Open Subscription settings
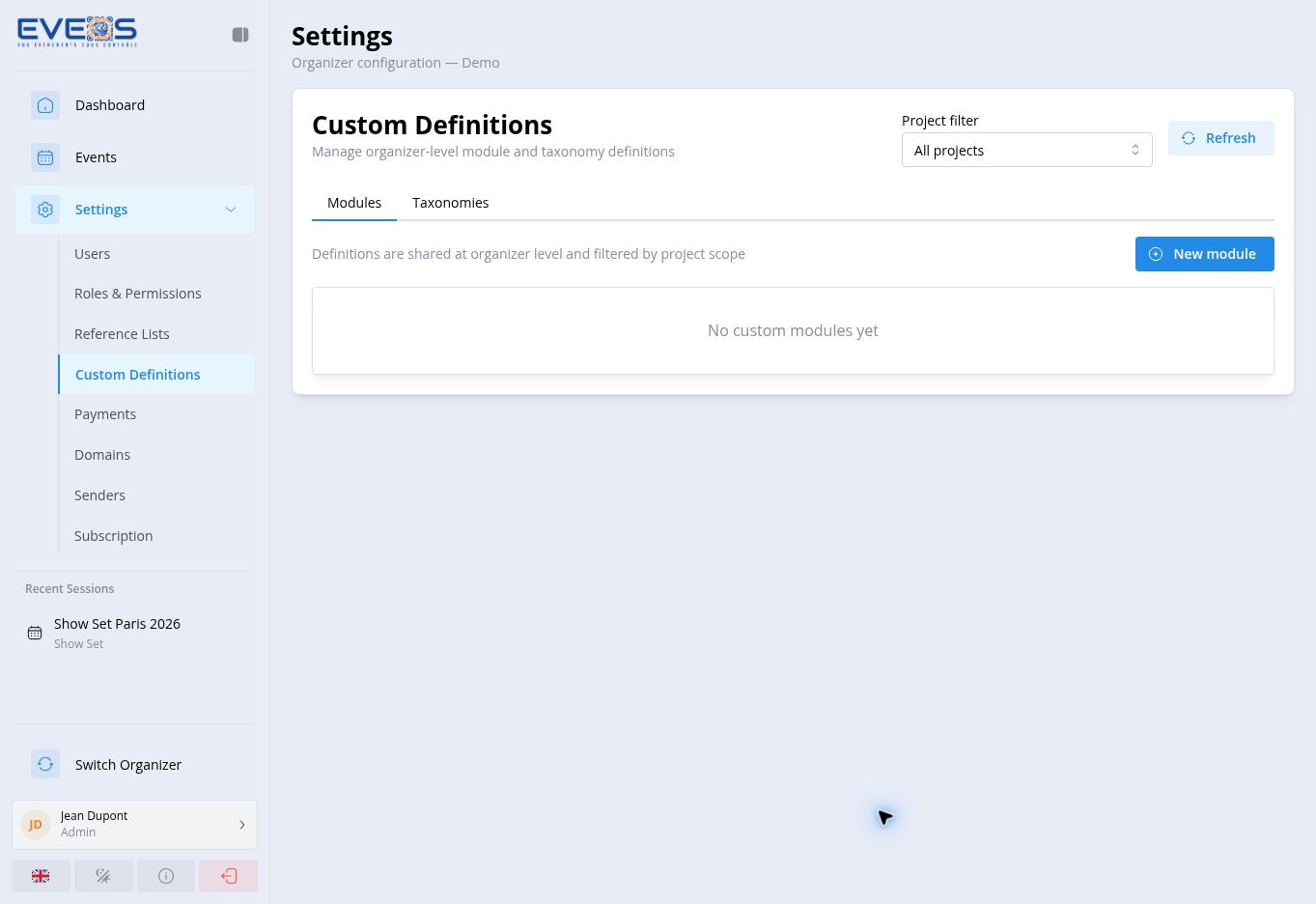The width and height of the screenshot is (1316, 904). click(155, 536)
